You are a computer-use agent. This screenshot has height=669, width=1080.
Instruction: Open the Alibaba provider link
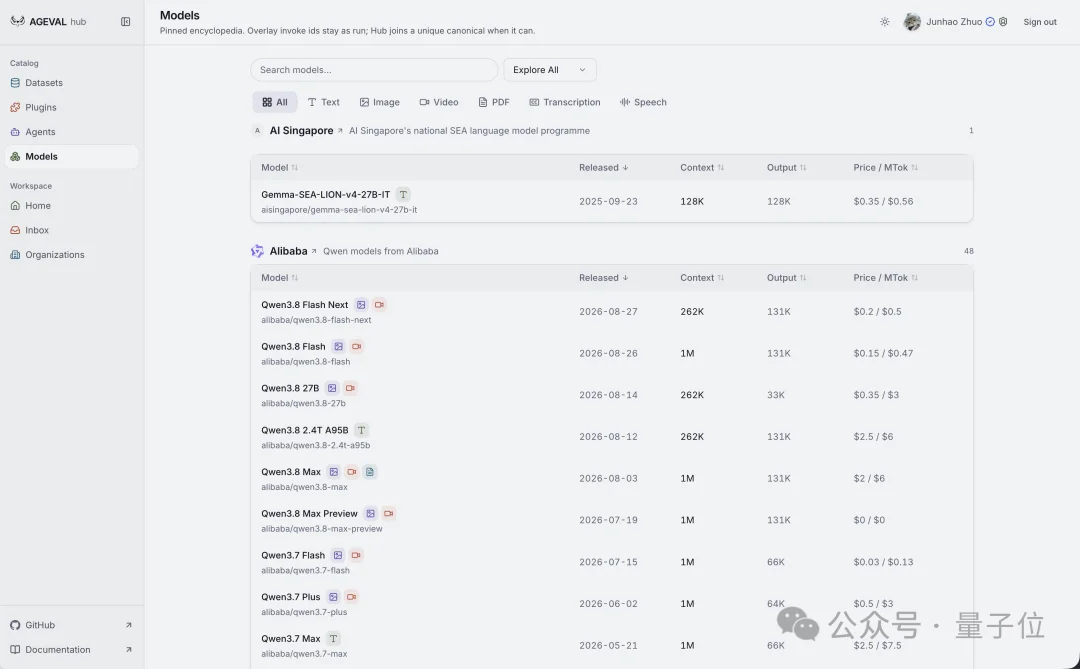click(x=293, y=251)
